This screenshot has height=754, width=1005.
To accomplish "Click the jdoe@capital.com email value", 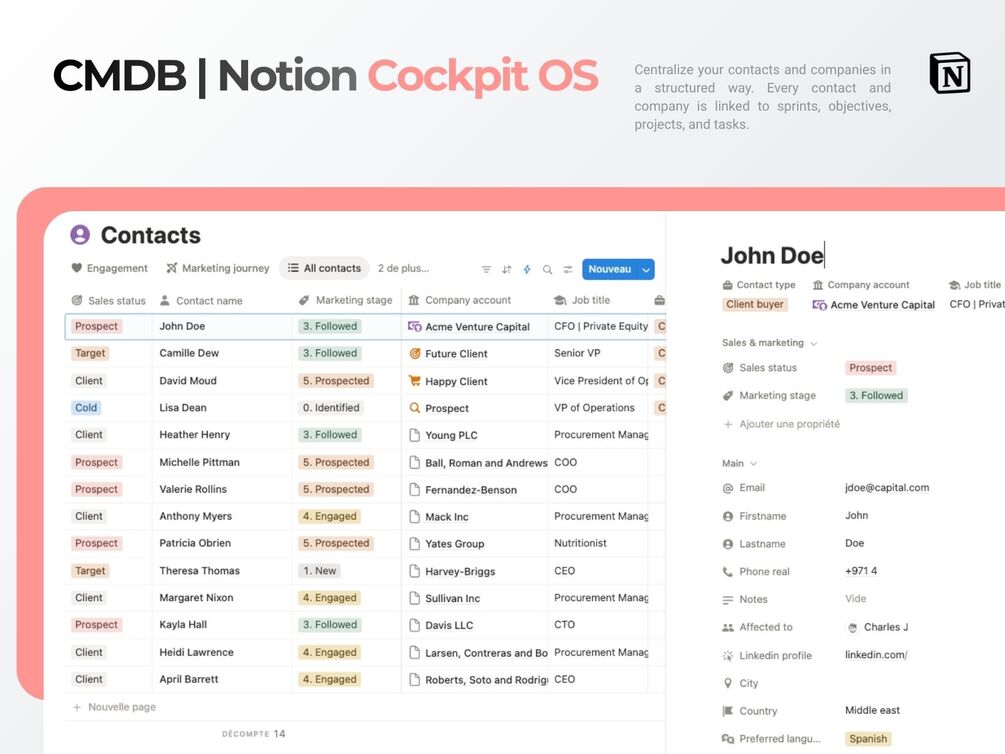I will pos(887,487).
